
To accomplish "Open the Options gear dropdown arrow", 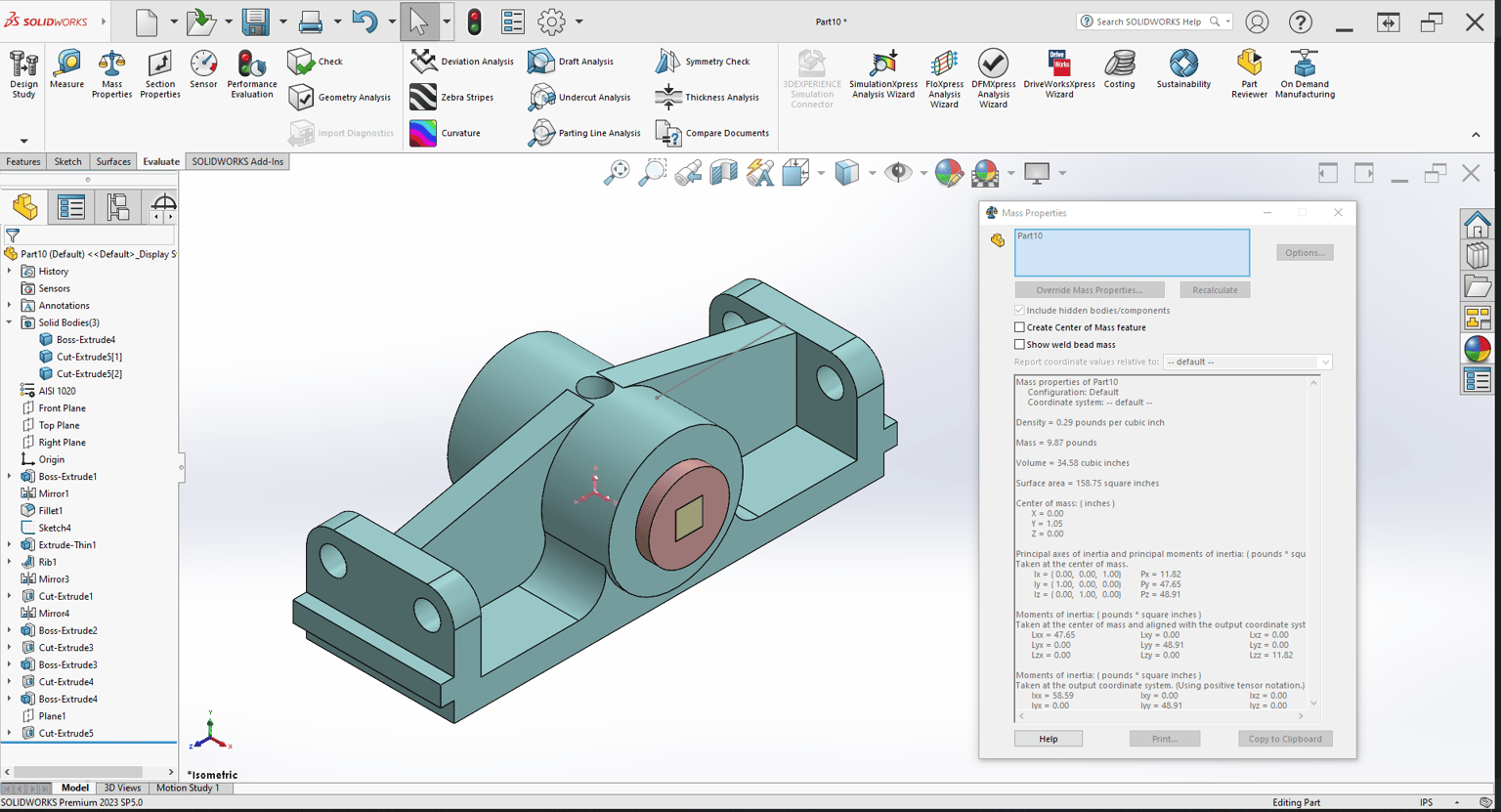I will click(x=579, y=21).
